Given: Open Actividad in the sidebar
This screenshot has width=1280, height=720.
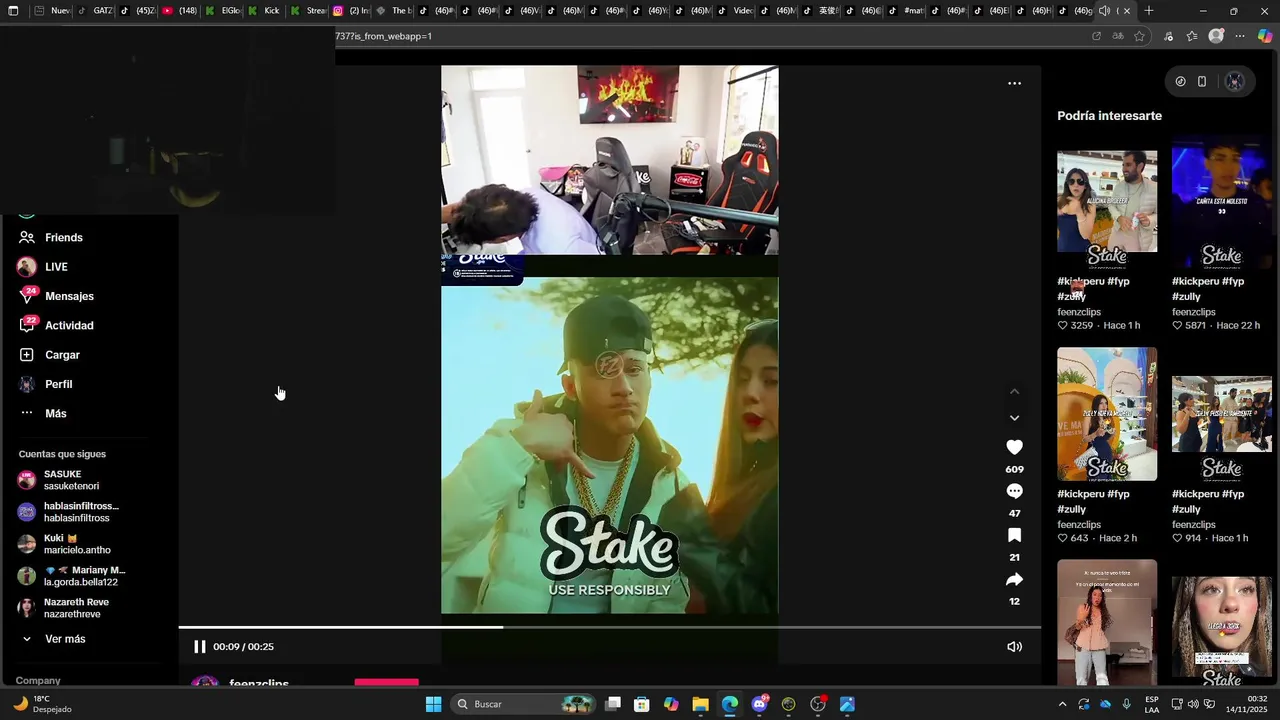Looking at the screenshot, I should (69, 326).
